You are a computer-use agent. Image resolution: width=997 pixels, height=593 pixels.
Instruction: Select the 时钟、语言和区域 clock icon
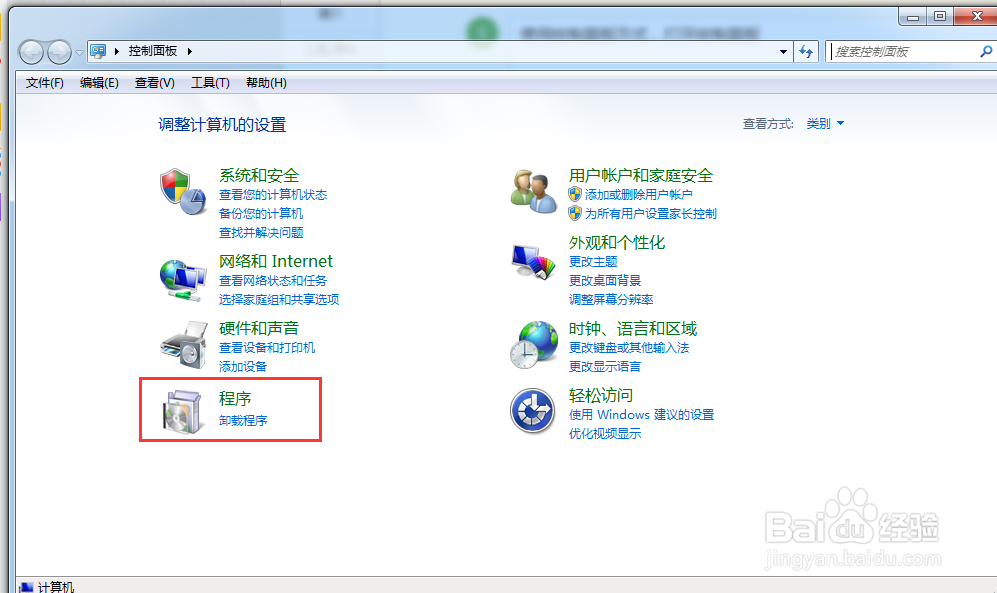click(532, 344)
